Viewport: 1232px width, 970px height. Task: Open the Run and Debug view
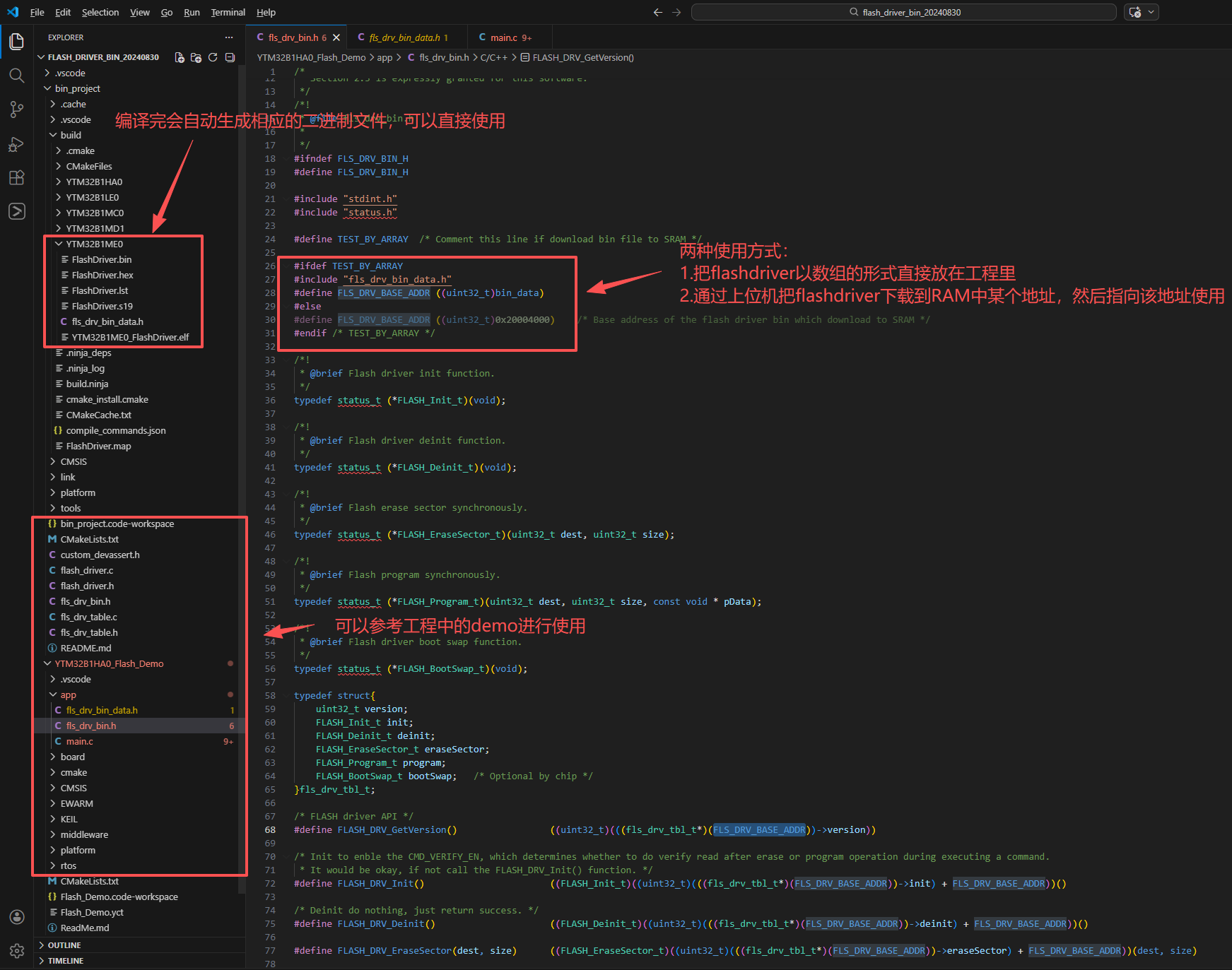click(x=17, y=144)
